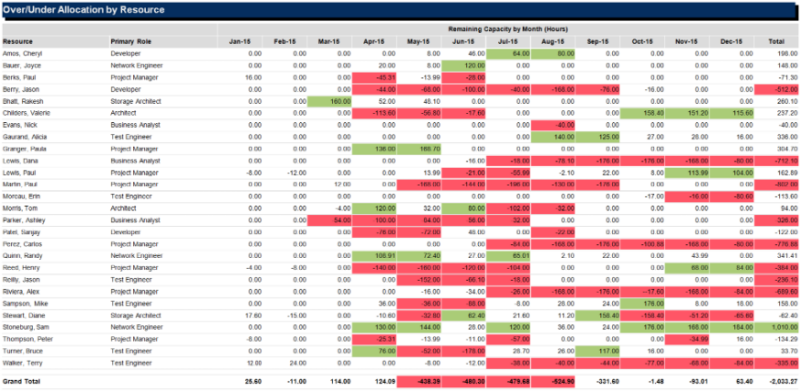Viewport: 800px width, 391px height.
Task: Select green 140.00 Aug-15 cell for Gaurand, Alicia
Action: [553, 137]
